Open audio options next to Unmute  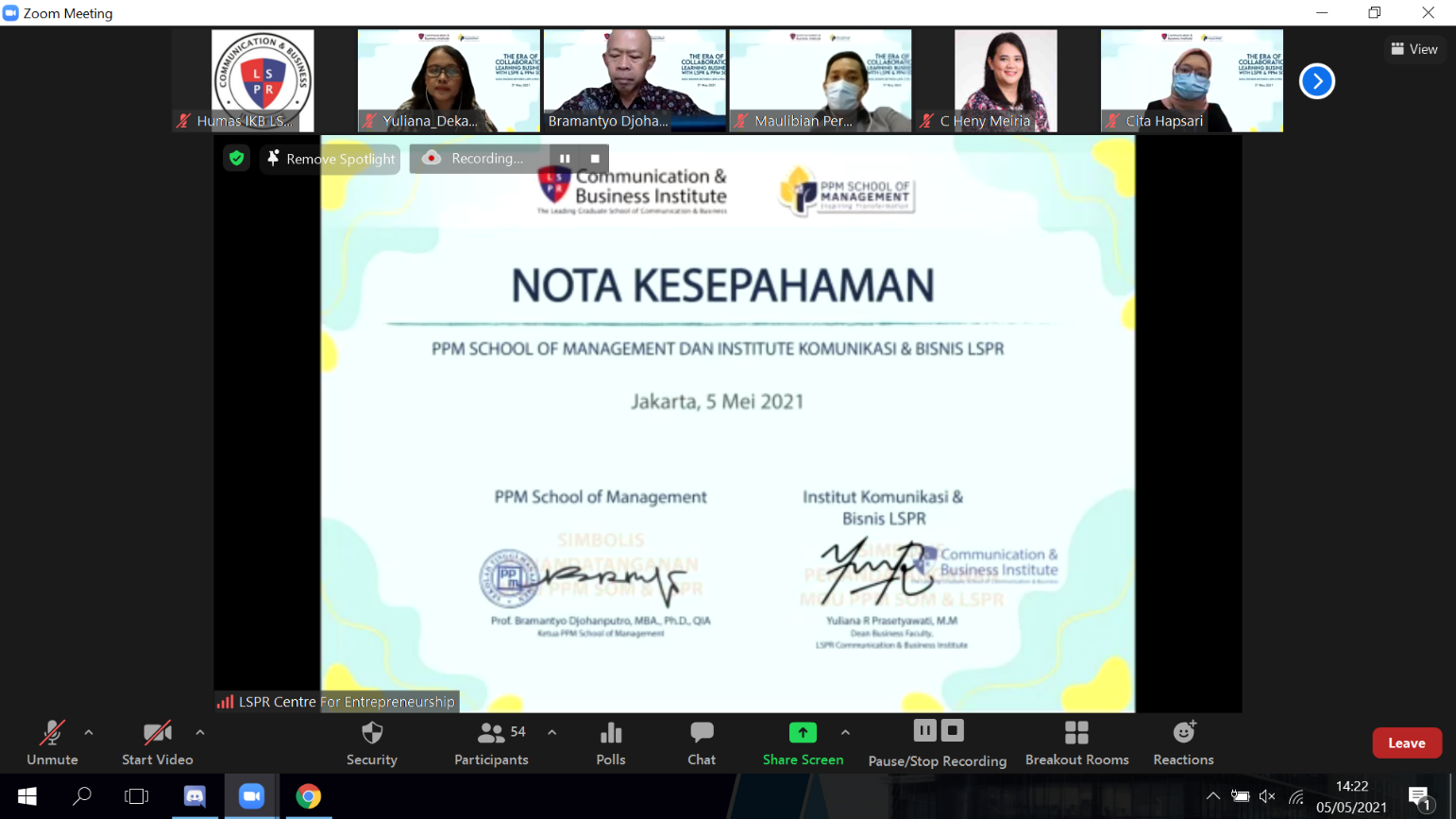(89, 732)
